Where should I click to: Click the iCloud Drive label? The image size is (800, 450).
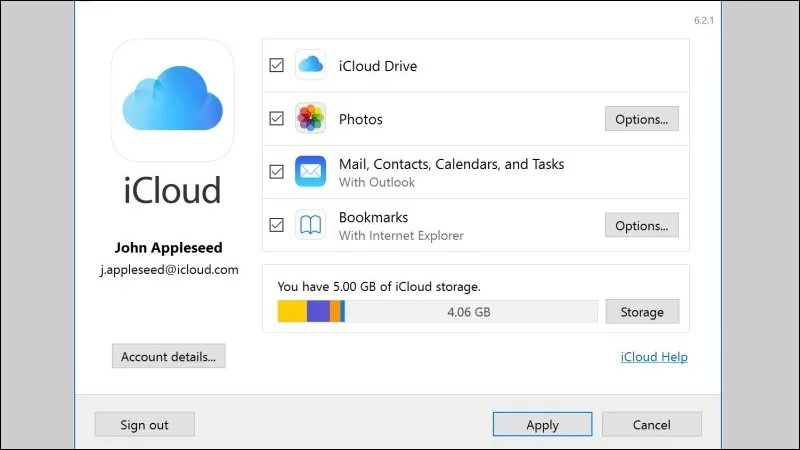pos(378,66)
